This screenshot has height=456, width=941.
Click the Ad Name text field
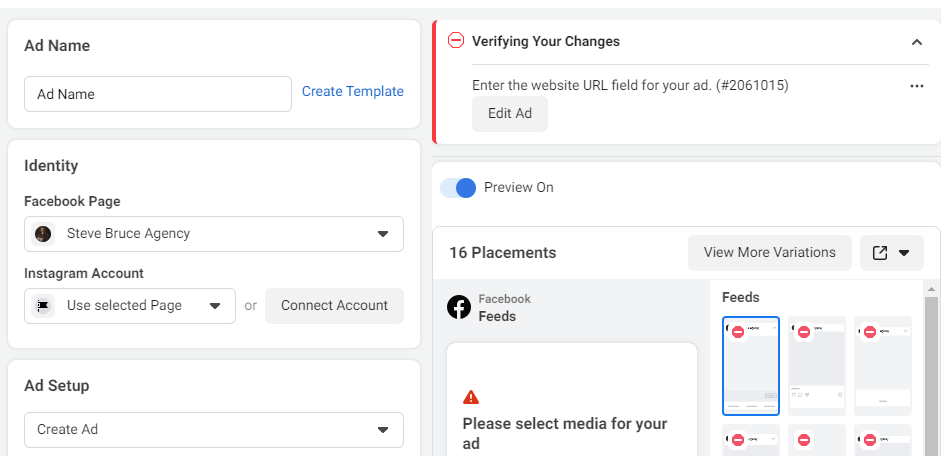click(158, 94)
